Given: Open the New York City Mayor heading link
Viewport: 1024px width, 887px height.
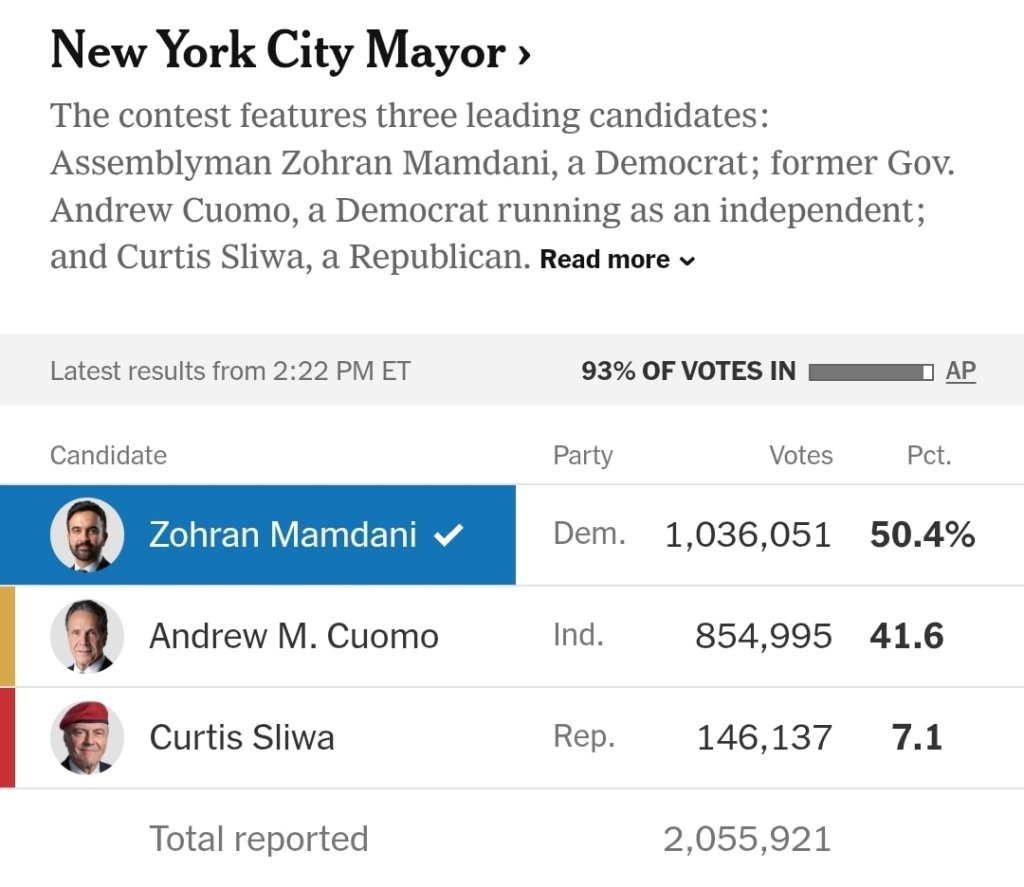Looking at the screenshot, I should [278, 51].
